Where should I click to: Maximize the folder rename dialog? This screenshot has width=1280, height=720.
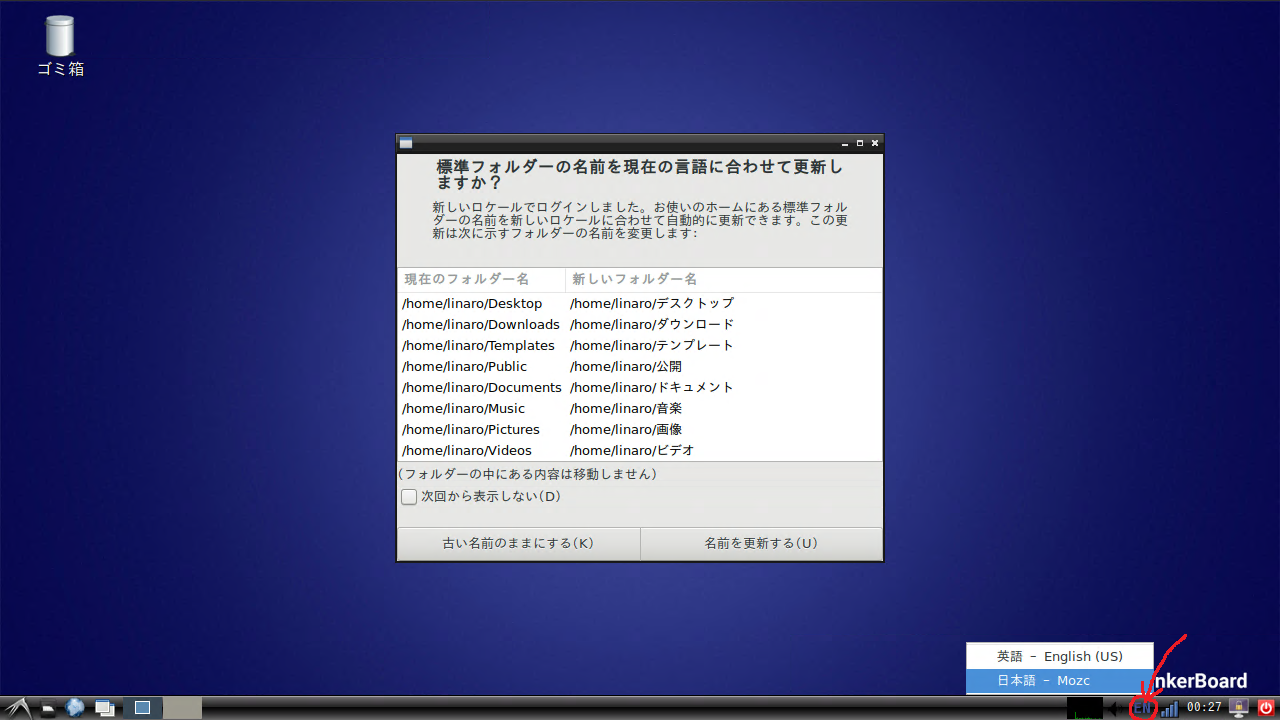click(x=860, y=144)
